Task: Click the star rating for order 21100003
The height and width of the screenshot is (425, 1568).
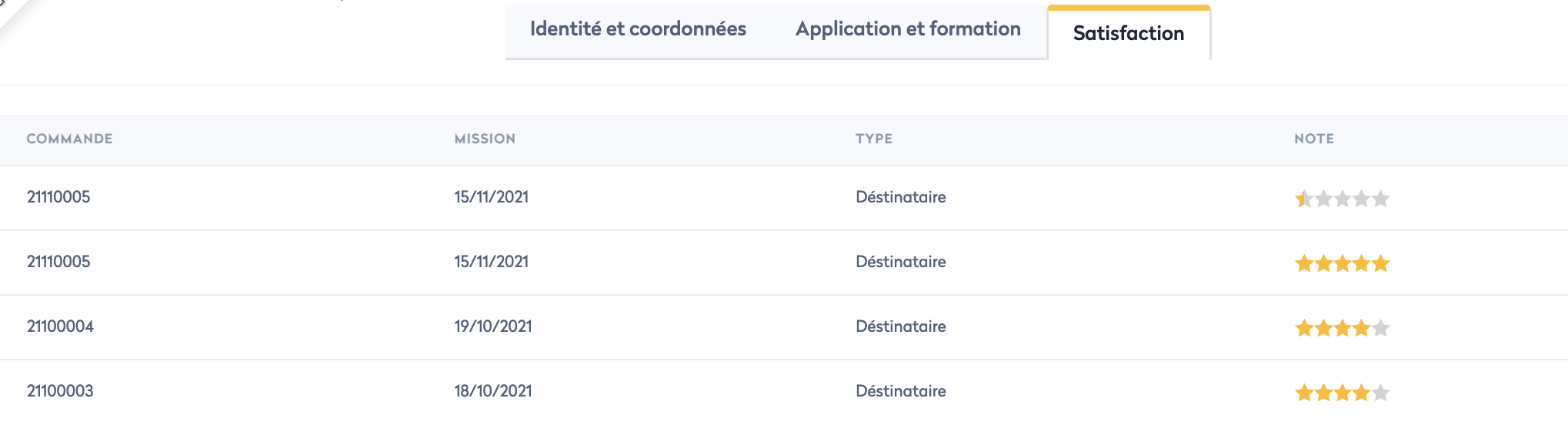Action: [1342, 393]
